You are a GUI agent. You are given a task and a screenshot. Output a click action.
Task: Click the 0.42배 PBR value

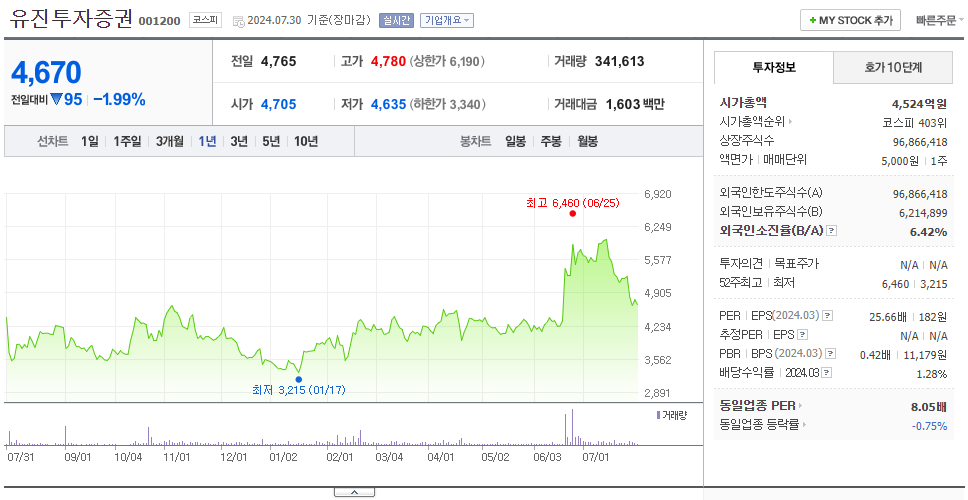pos(875,355)
